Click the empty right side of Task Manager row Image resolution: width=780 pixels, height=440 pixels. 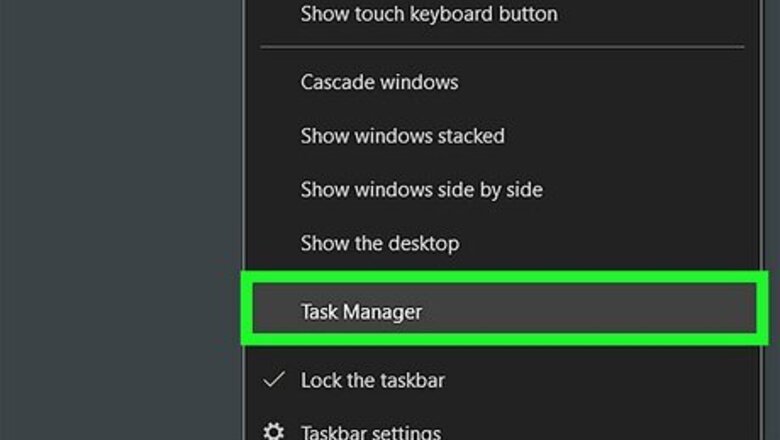pos(620,312)
